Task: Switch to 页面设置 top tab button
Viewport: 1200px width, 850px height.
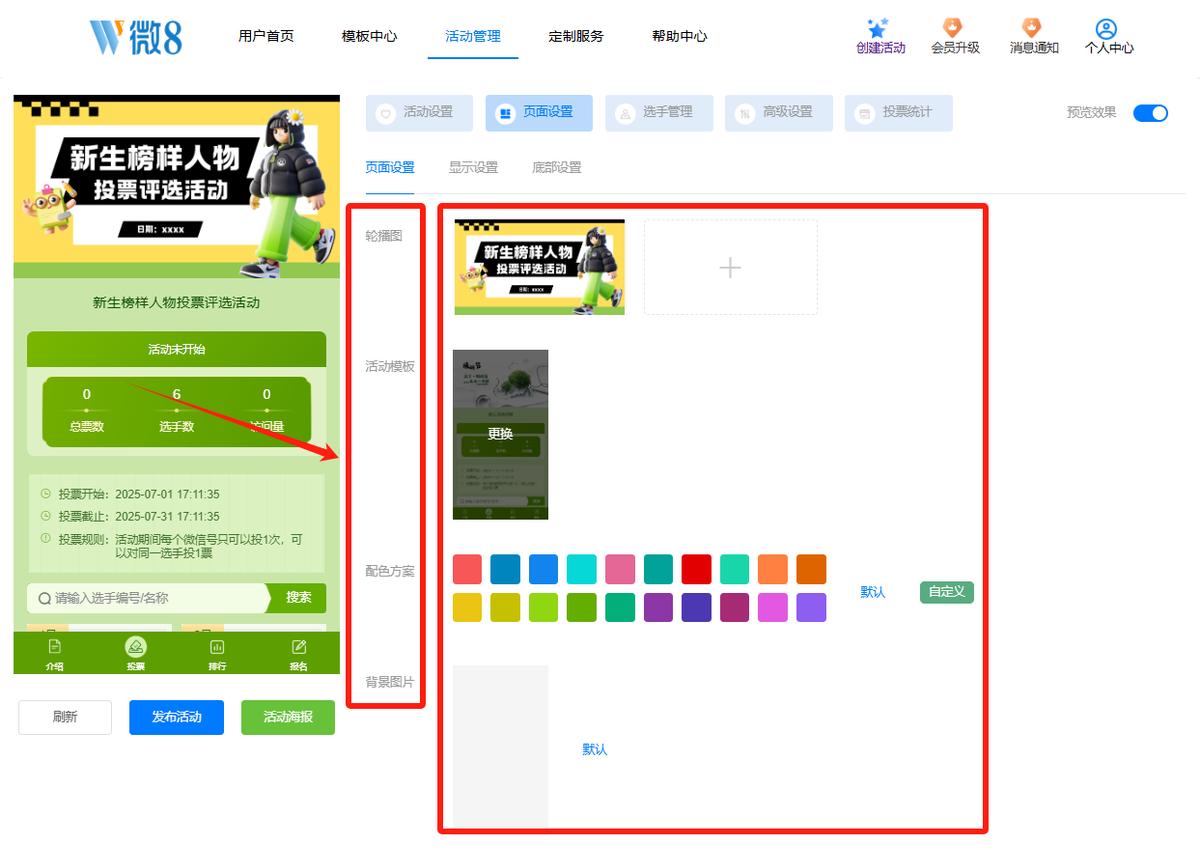Action: pos(539,113)
